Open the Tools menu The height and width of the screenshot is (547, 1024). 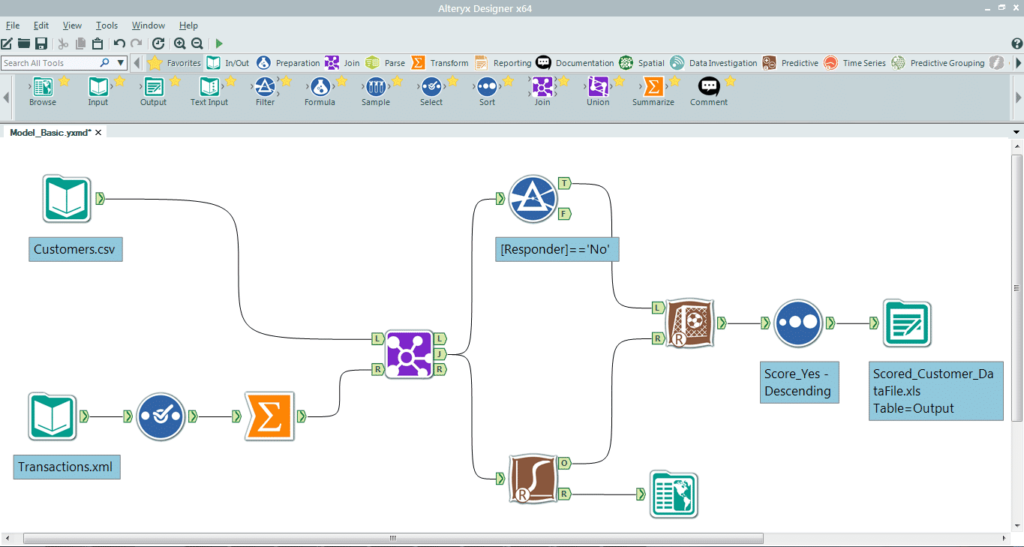tap(106, 25)
